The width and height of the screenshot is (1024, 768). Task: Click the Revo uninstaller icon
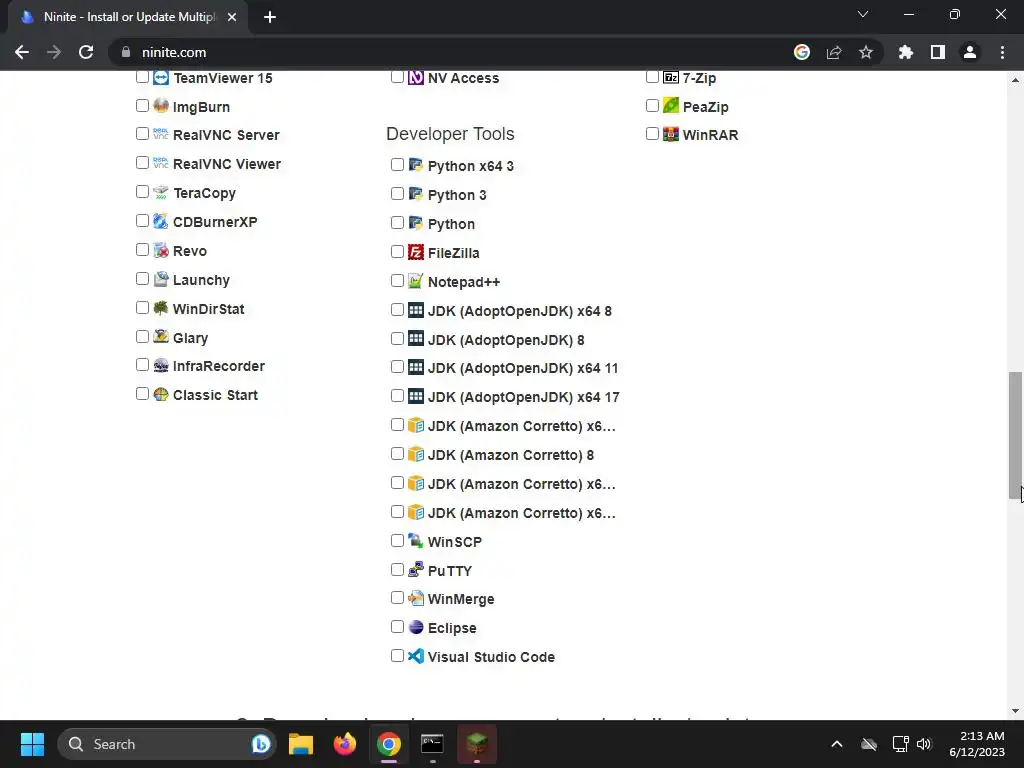click(x=161, y=250)
